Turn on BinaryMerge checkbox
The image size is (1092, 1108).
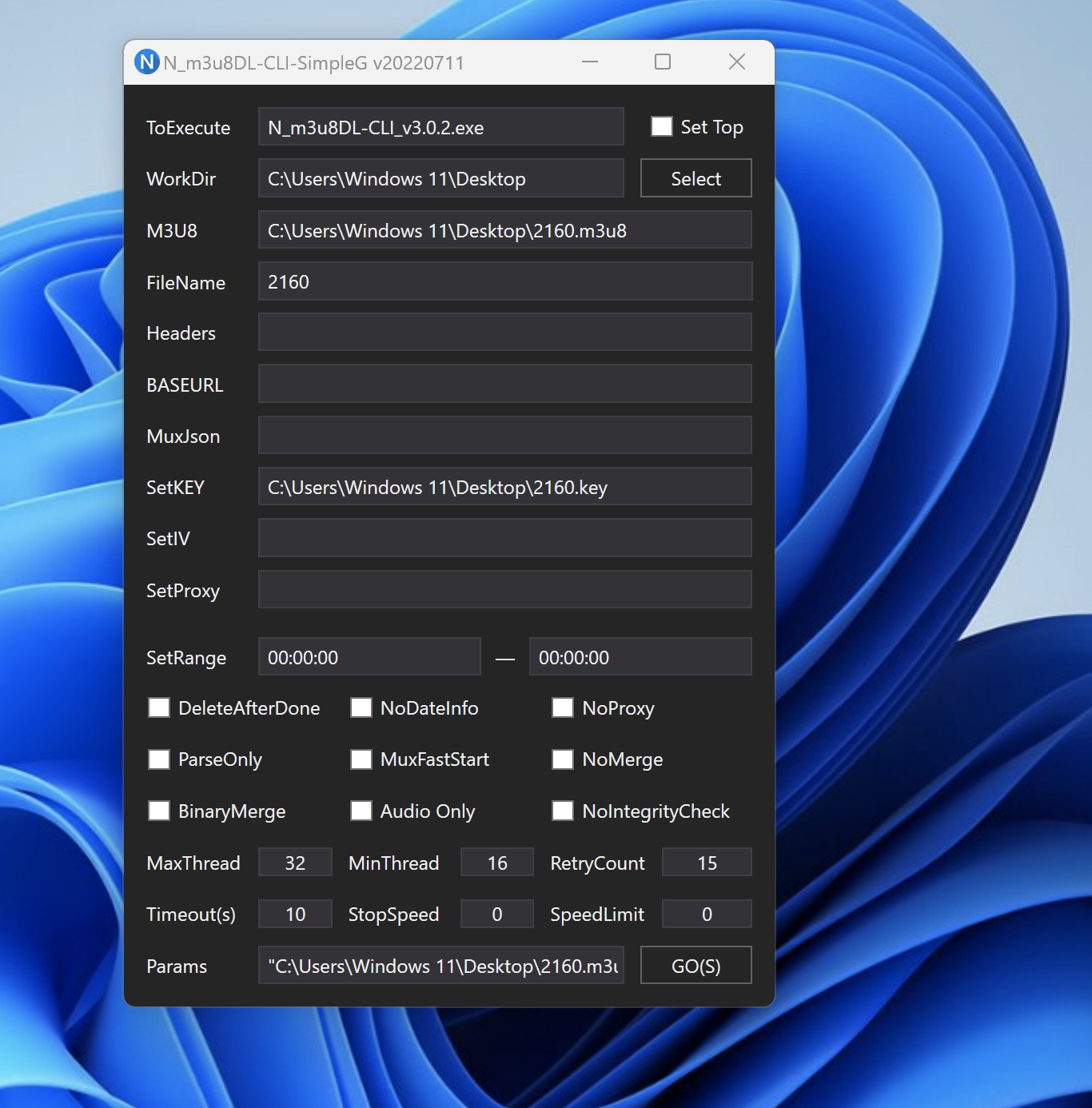coord(159,811)
